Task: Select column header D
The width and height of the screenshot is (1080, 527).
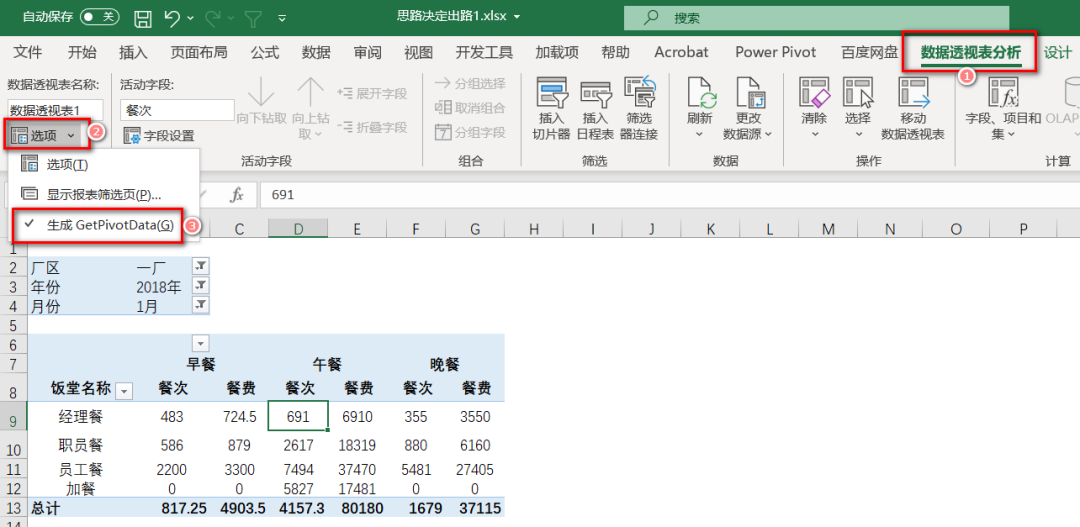Action: [298, 229]
